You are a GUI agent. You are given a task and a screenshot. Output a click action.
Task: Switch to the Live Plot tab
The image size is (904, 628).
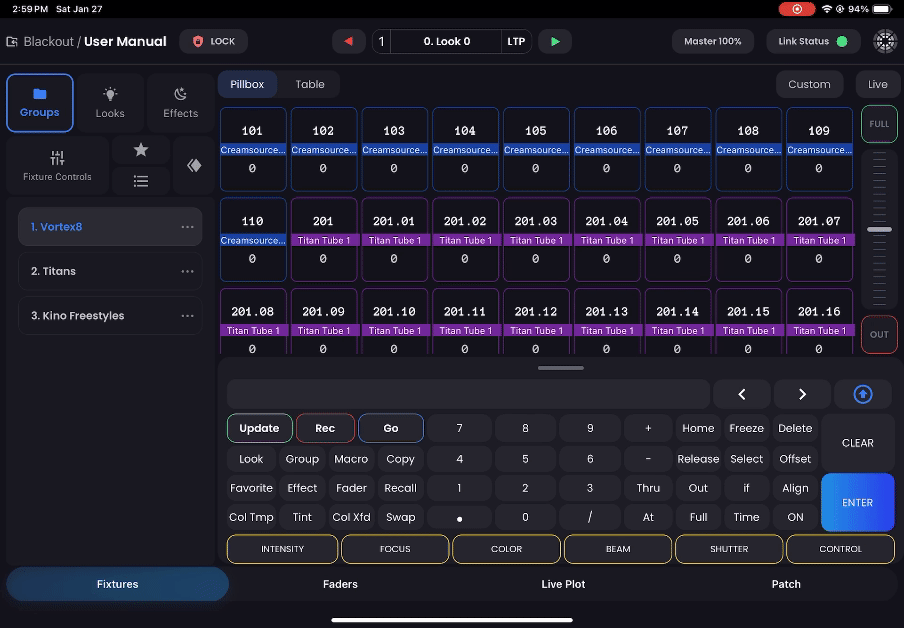[x=563, y=584]
